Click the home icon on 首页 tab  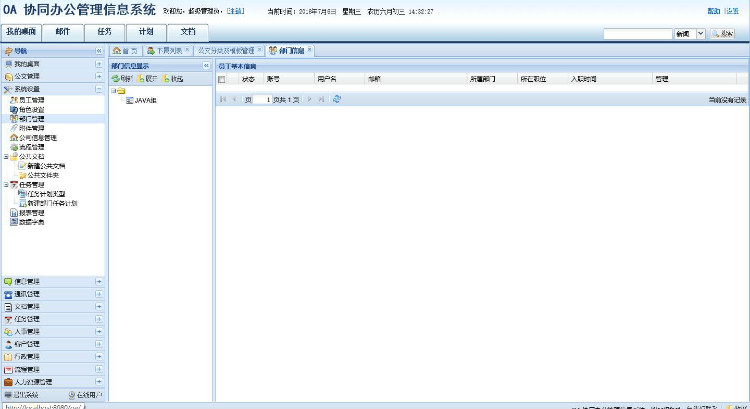117,50
